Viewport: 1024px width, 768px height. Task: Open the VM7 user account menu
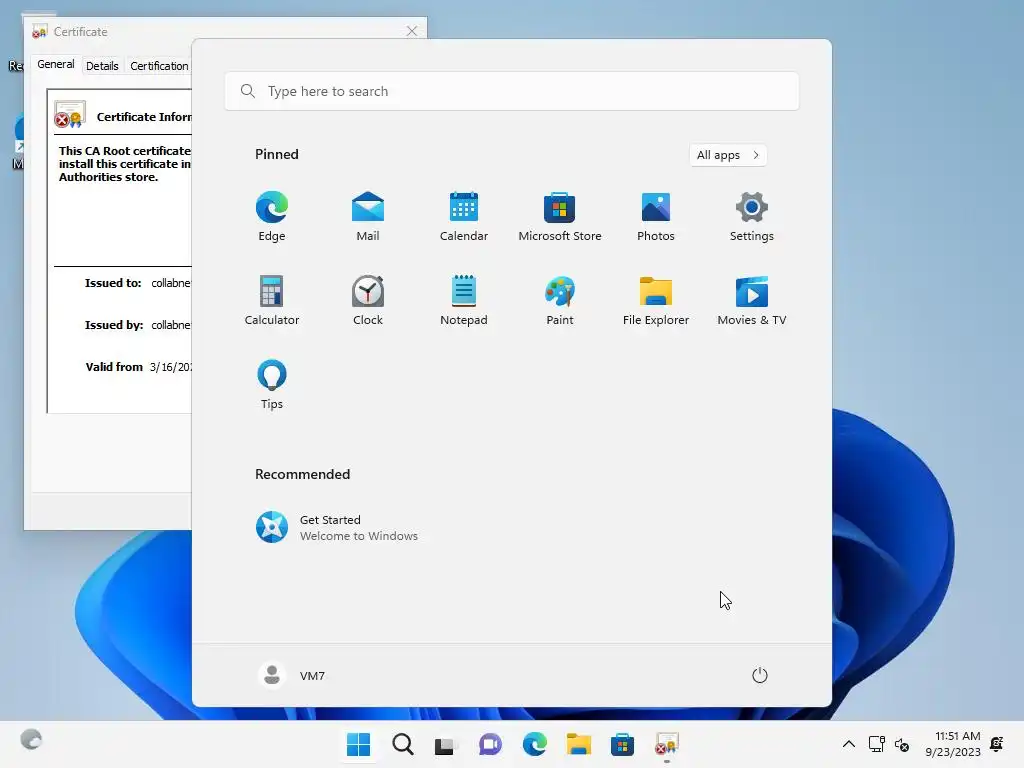292,675
